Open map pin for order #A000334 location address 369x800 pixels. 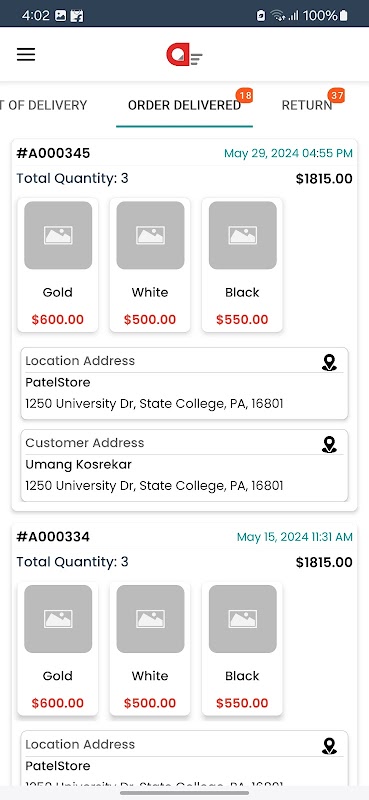coord(330,746)
